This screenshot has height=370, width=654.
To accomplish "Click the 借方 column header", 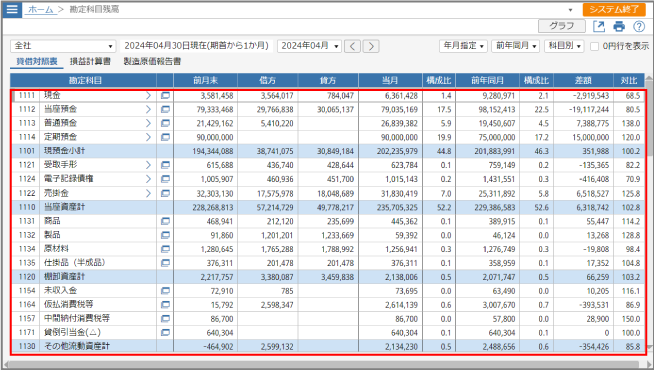I will tap(268, 81).
